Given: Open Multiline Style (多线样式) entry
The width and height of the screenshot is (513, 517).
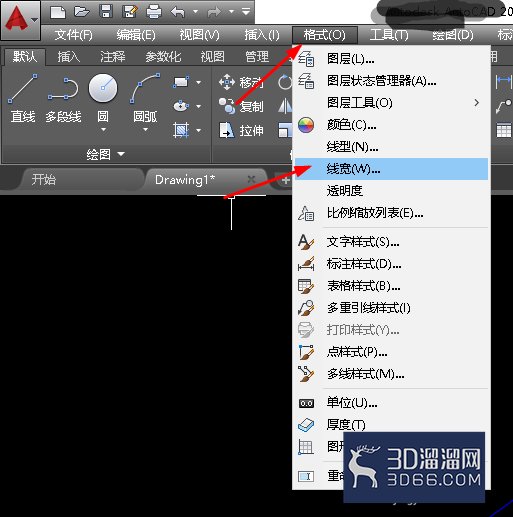Looking at the screenshot, I should pyautogui.click(x=391, y=374).
